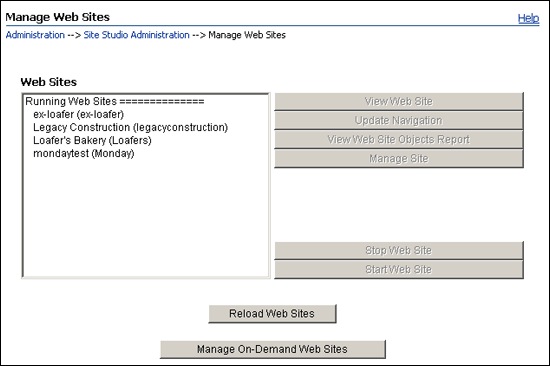
Task: Go to Administration breadcrumb link
Action: point(35,35)
